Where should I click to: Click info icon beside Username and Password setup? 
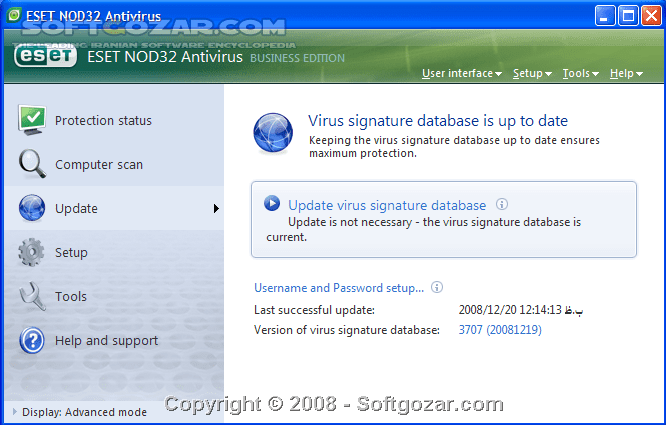437,287
